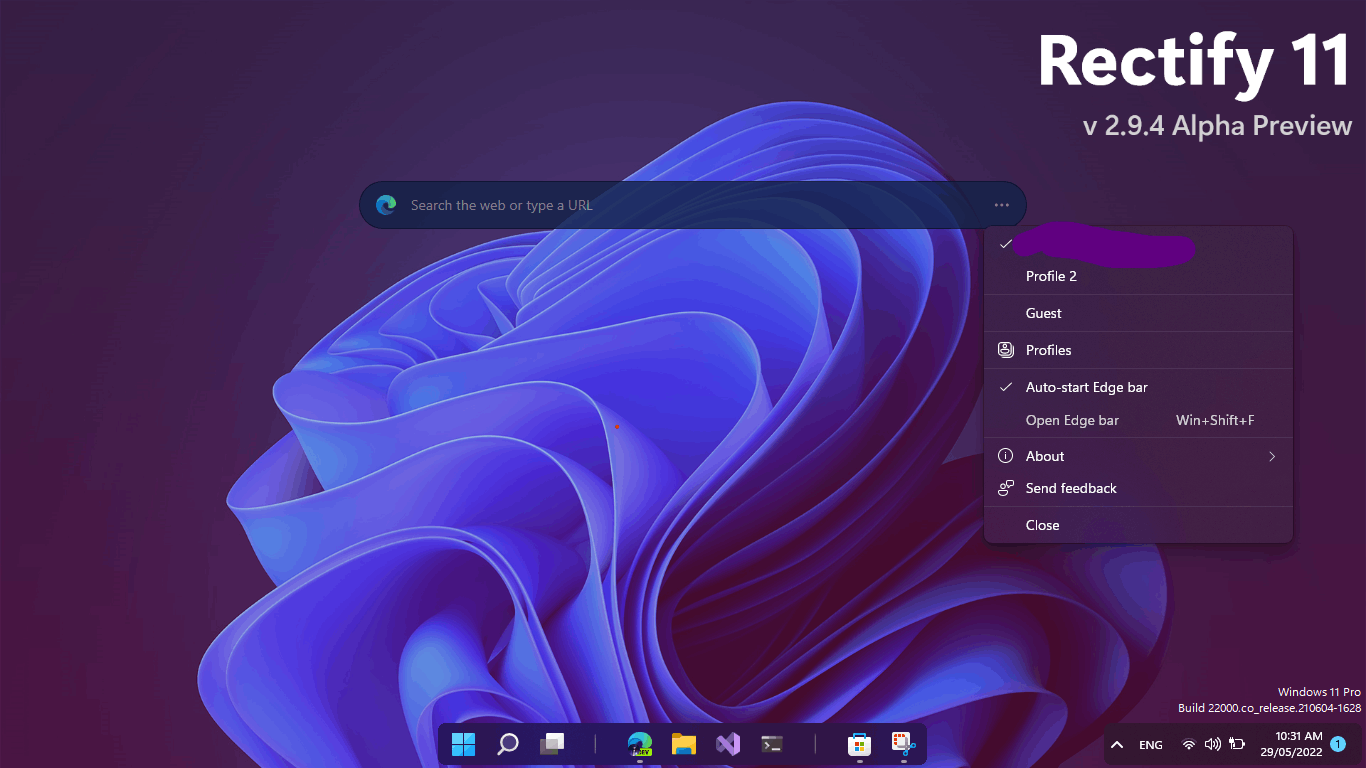Click the battery tray icon
Screen dimensions: 1366x768
point(1237,745)
